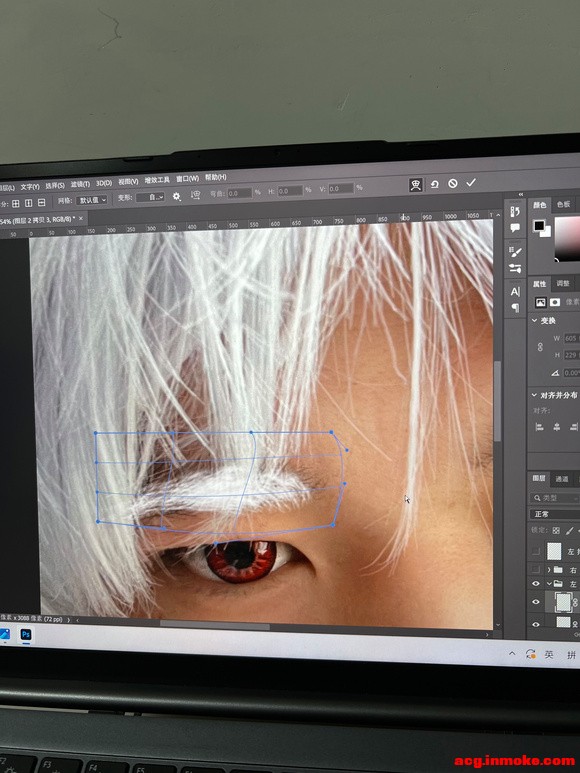580x773 pixels.
Task: Click the reset warp undo arrow icon
Action: [x=435, y=184]
